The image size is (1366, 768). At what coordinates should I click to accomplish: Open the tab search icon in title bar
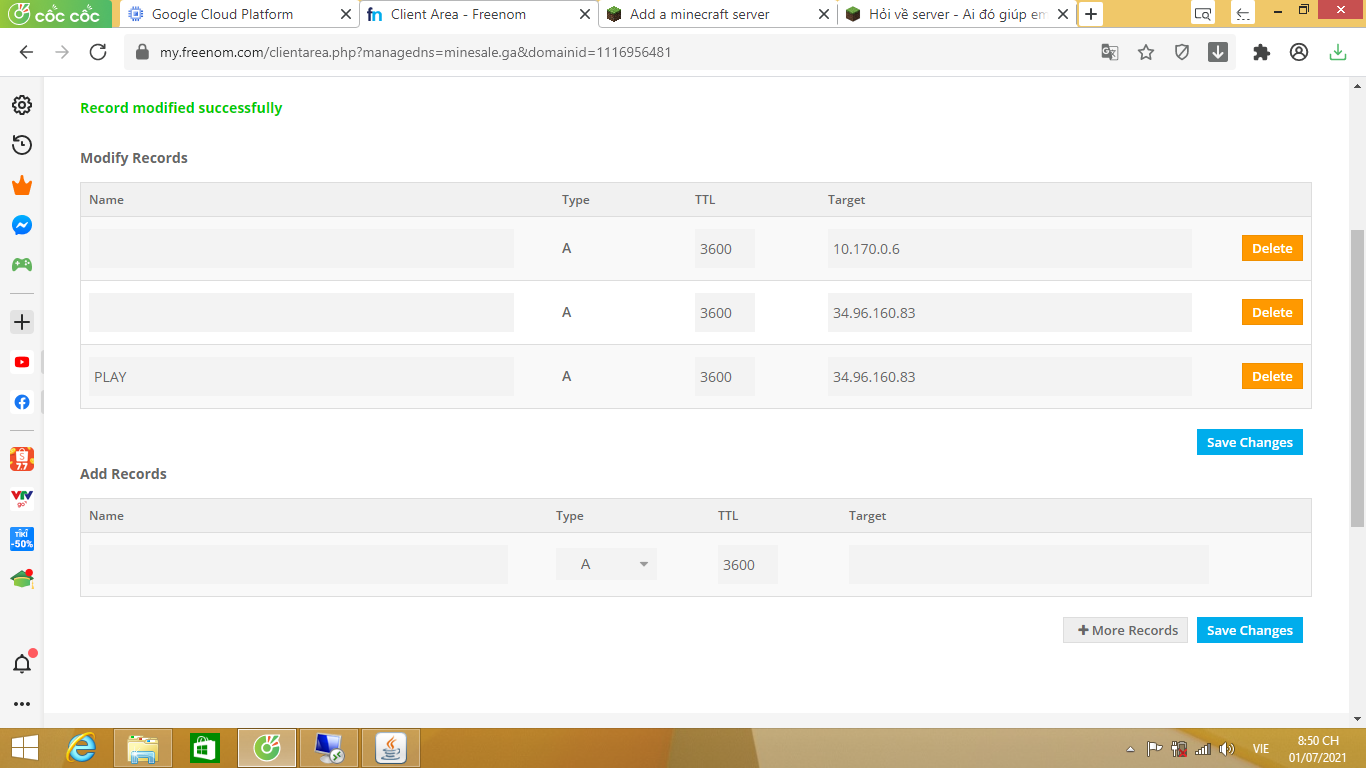pos(1203,14)
